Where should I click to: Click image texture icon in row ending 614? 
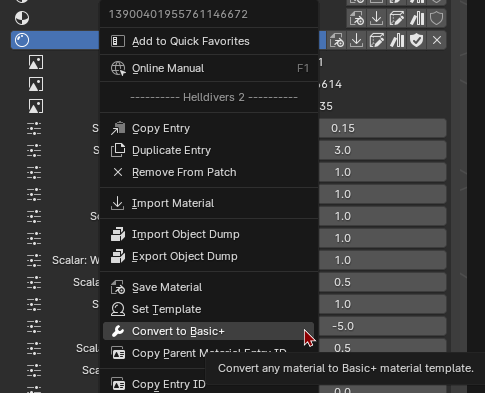pyautogui.click(x=36, y=84)
